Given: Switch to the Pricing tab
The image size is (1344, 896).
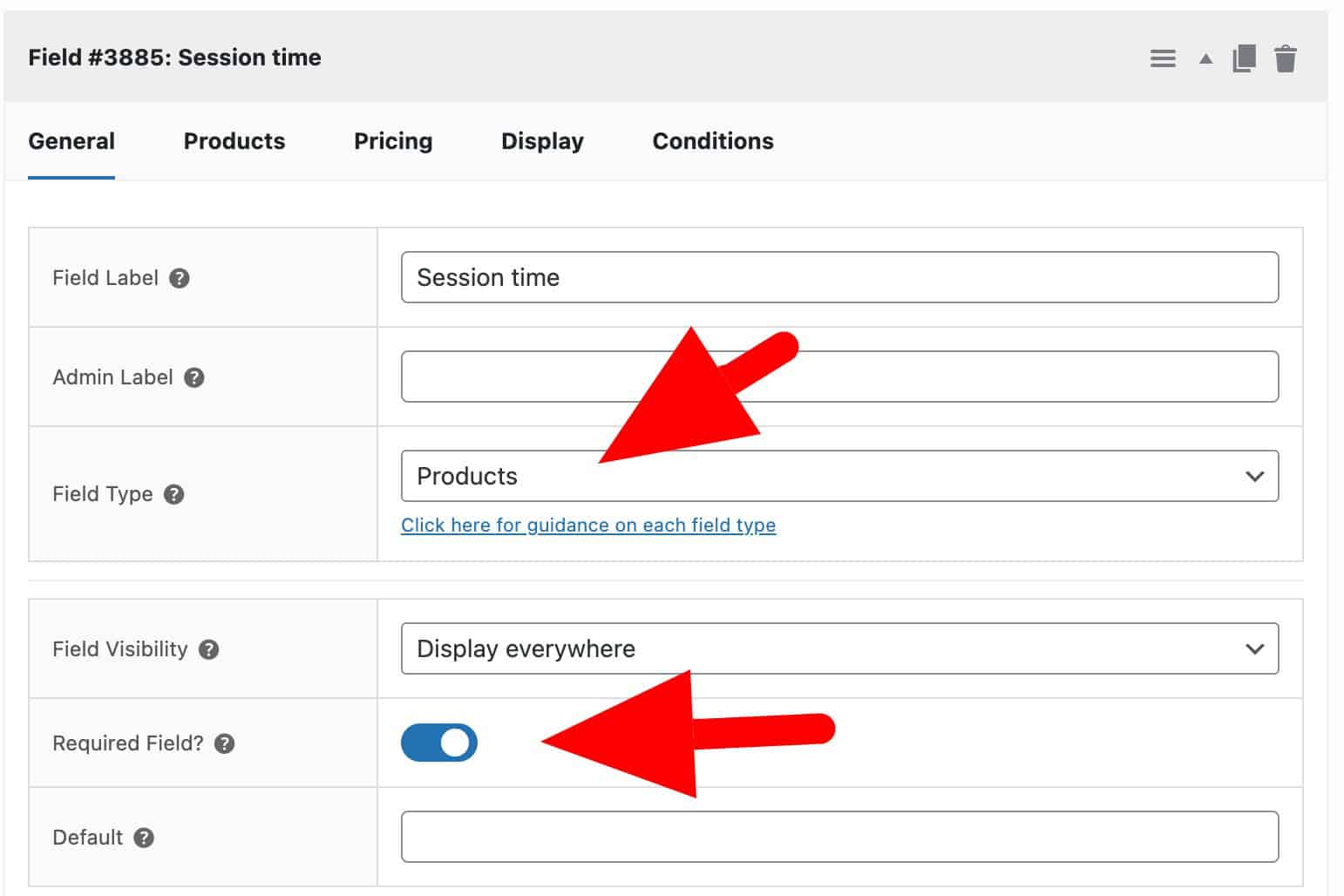Looking at the screenshot, I should coord(393,141).
